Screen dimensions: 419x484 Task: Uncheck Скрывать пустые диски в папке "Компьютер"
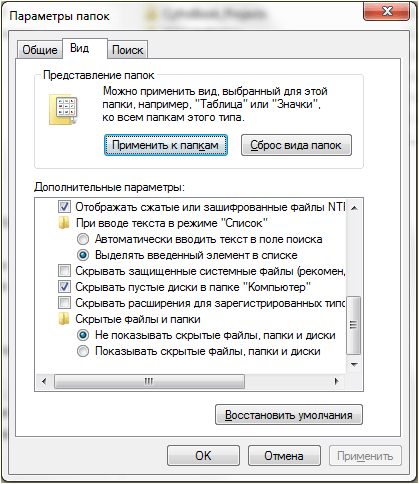(x=64, y=287)
